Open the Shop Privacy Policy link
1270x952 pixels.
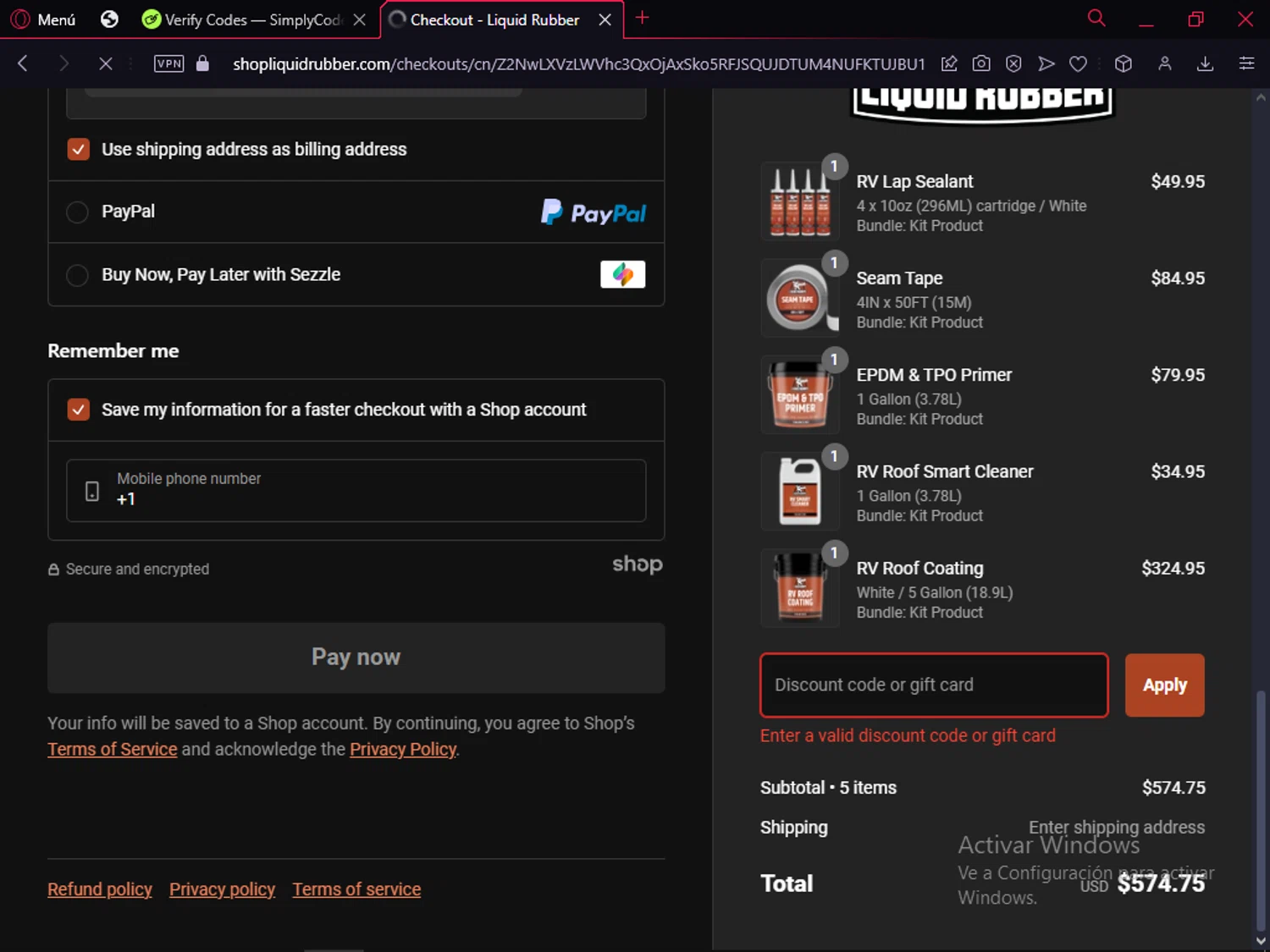pyautogui.click(x=403, y=750)
